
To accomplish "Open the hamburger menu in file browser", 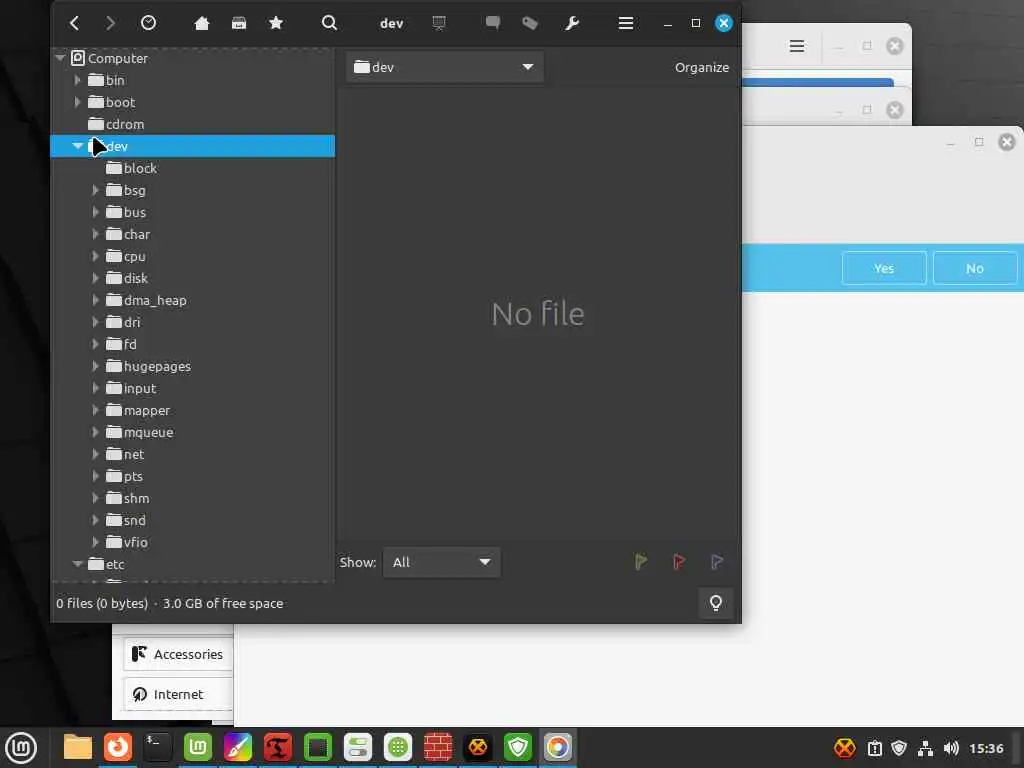I will pyautogui.click(x=626, y=24).
